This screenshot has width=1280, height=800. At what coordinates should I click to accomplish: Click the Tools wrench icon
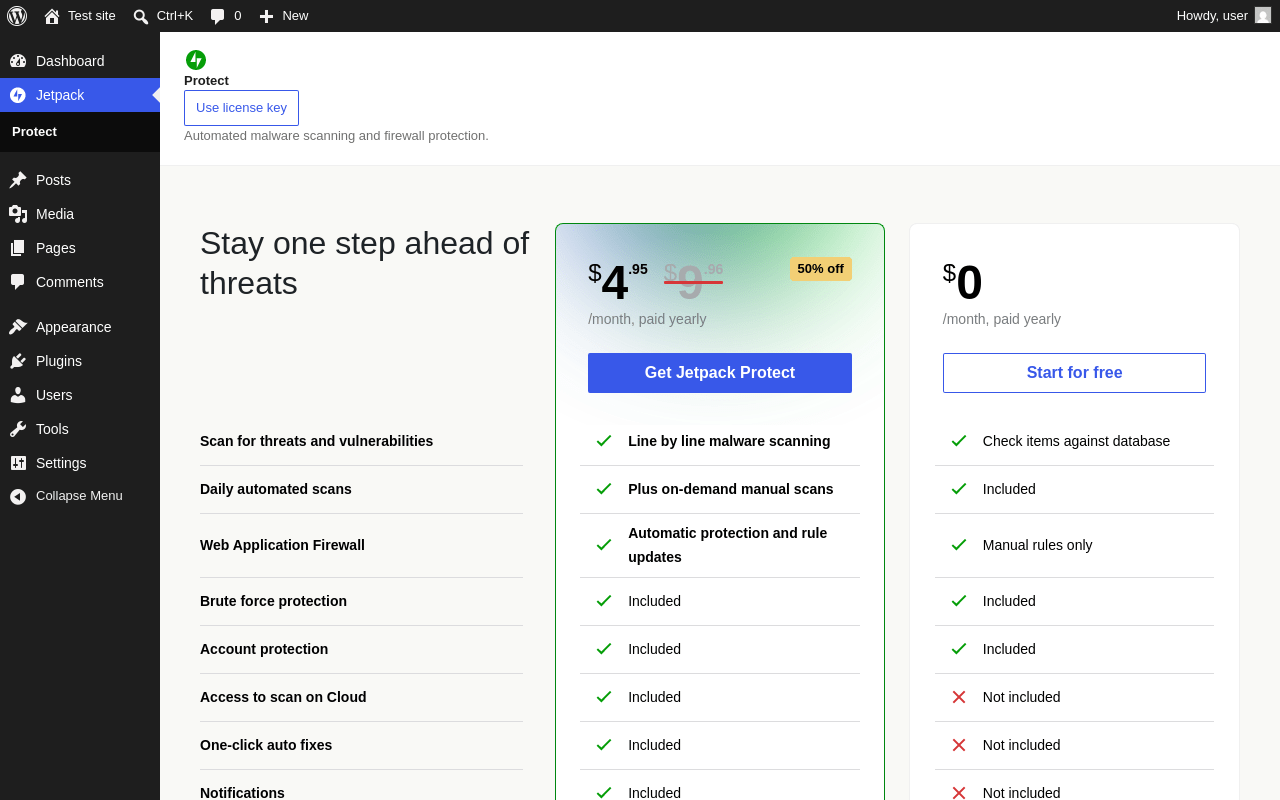point(18,429)
